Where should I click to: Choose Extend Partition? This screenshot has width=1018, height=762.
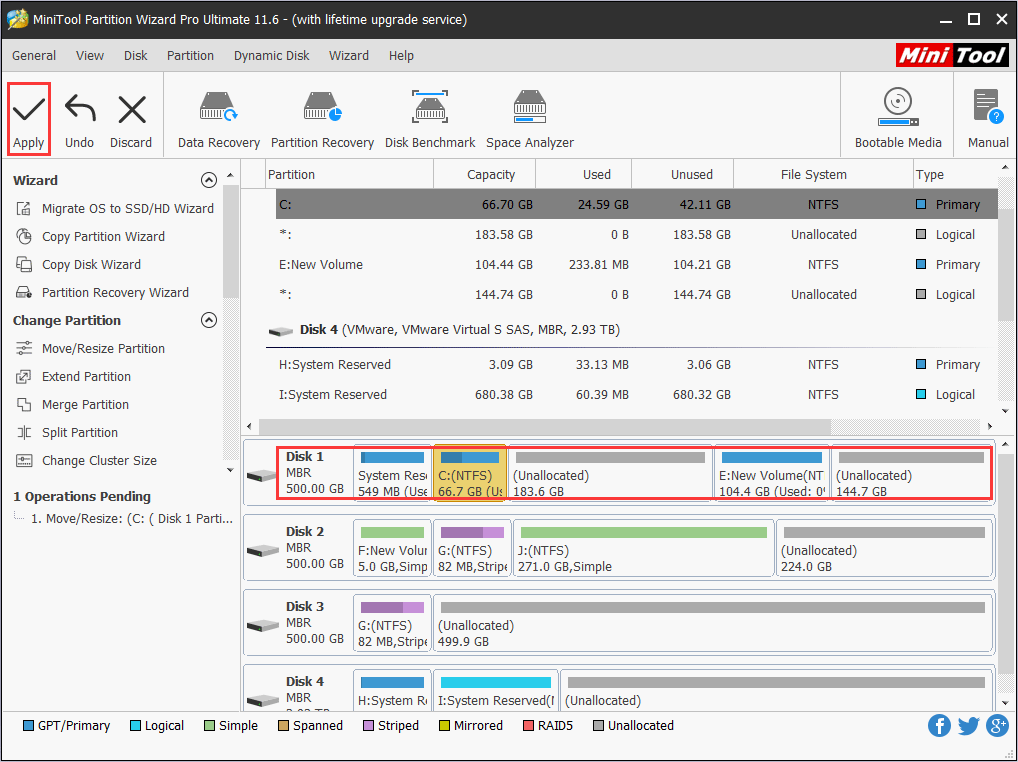coord(73,376)
